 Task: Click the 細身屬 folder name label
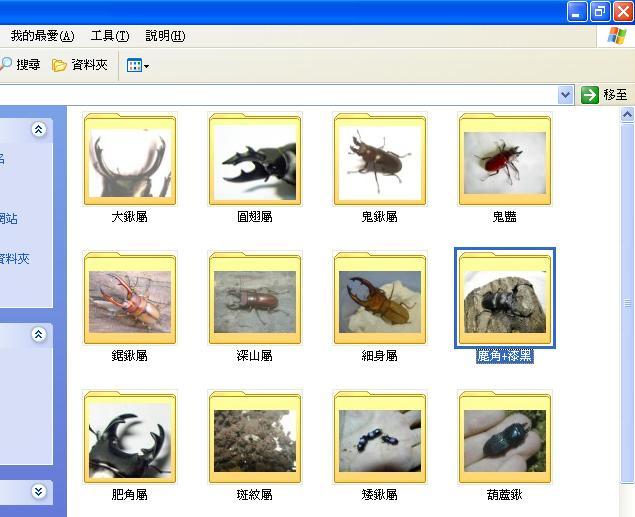379,356
